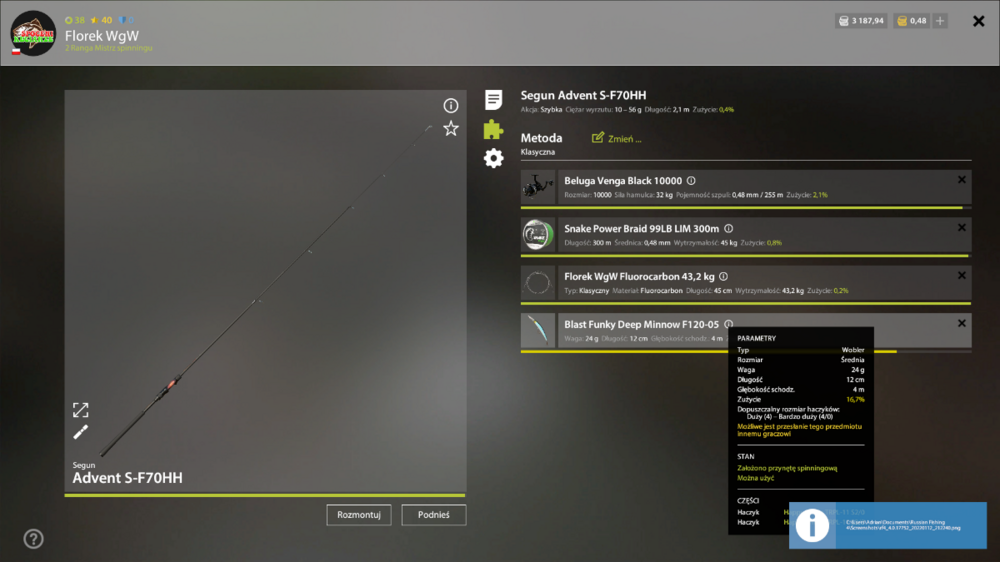Select the Blast Funky Deep Minnow thumbnail
This screenshot has width=1000, height=562.
(538, 330)
